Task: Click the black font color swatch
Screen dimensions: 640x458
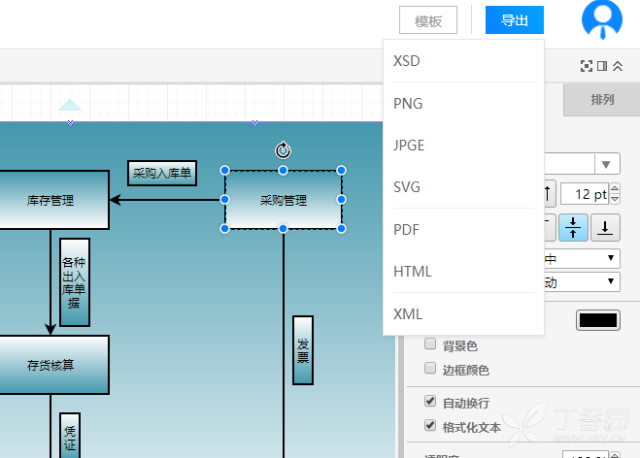Action: 598,320
